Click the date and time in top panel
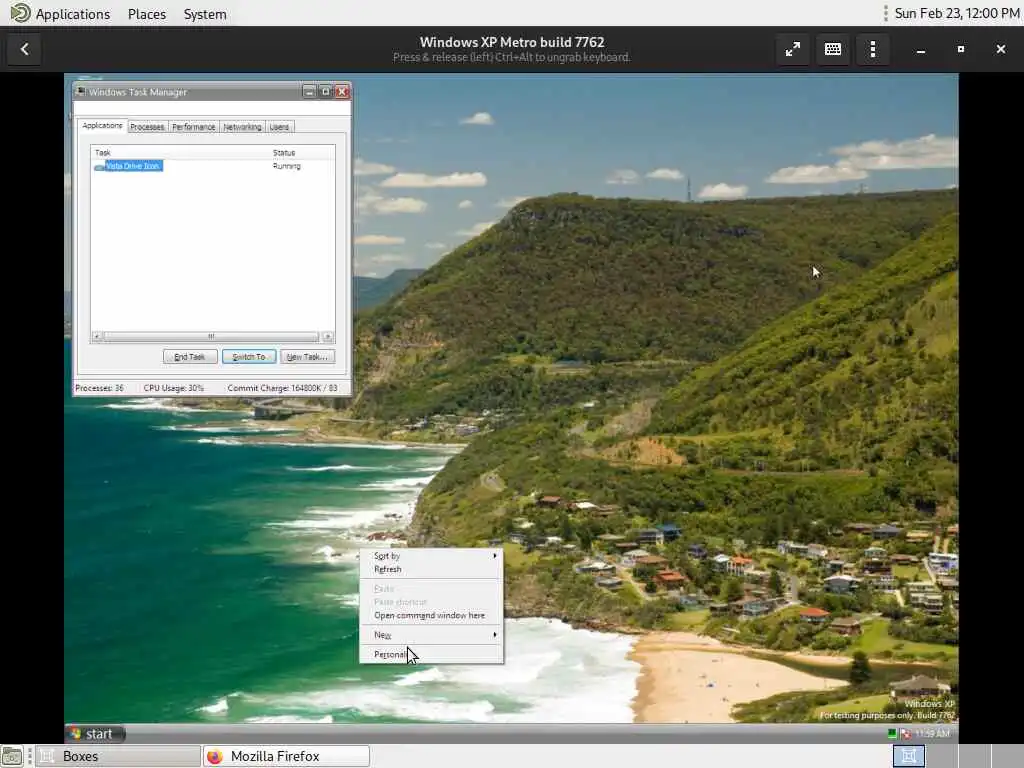 957,13
